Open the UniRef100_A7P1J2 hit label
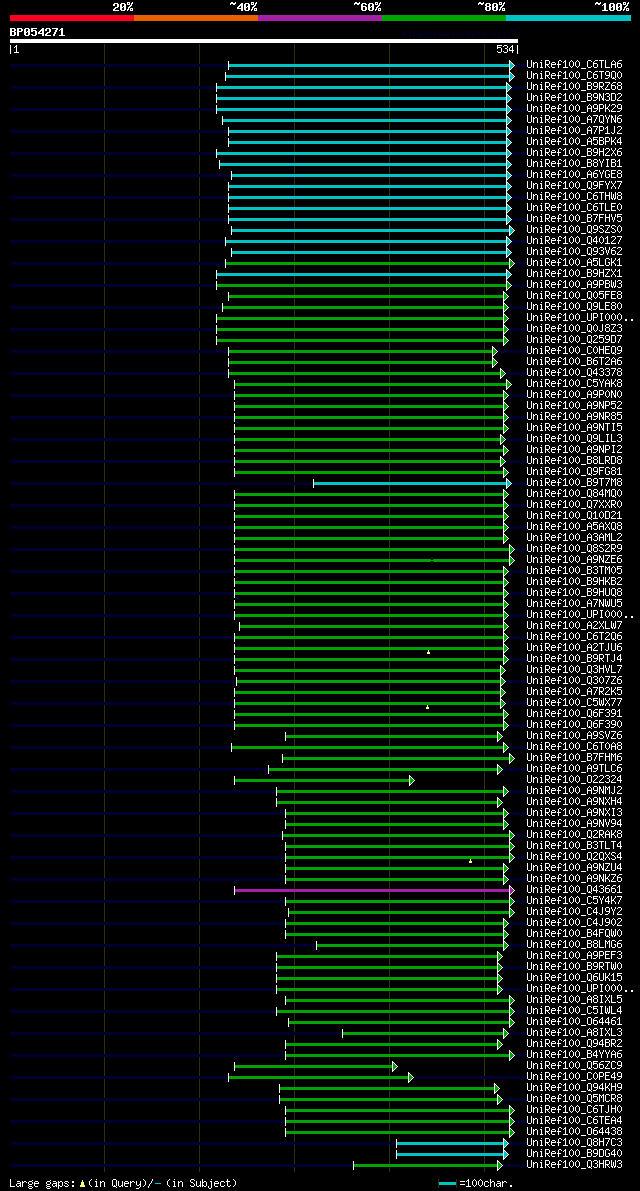This screenshot has width=640, height=1191. [574, 131]
